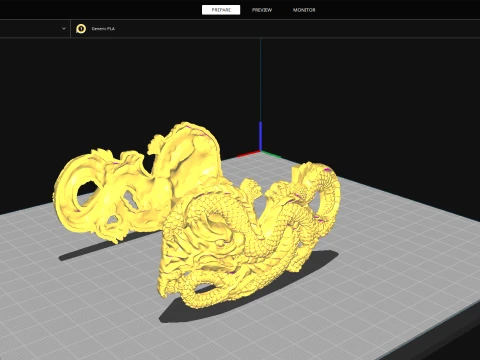480x360 pixels.
Task: Open the PREVIEW stage tab
Action: 262,10
